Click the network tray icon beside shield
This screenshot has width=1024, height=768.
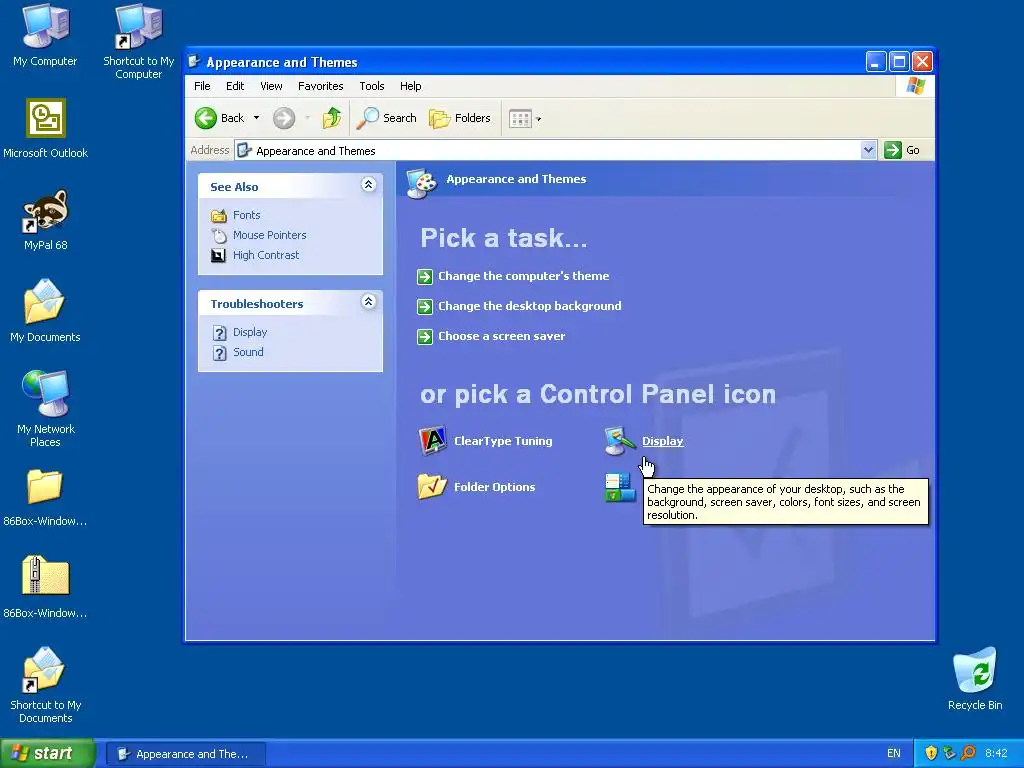(950, 754)
